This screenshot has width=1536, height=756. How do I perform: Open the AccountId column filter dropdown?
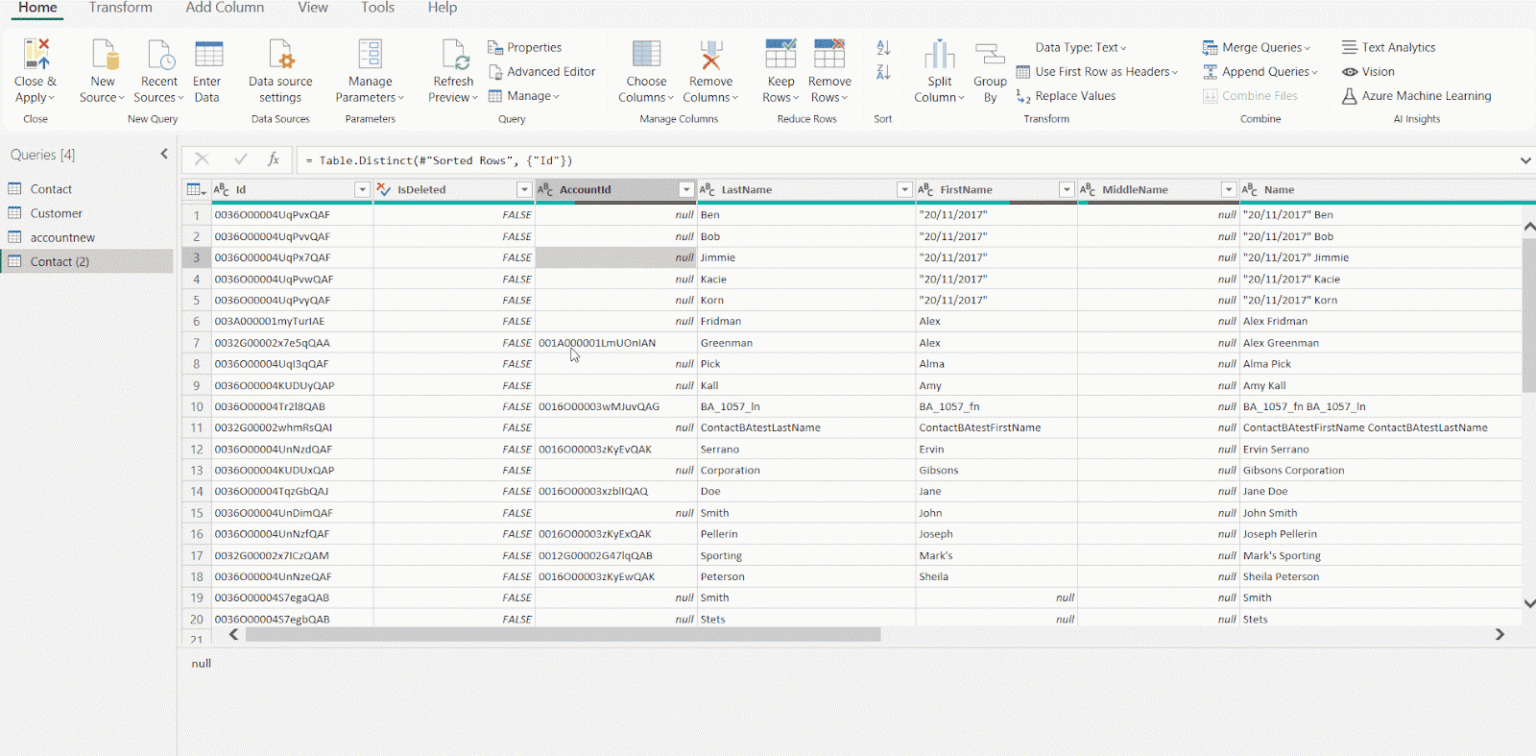686,189
